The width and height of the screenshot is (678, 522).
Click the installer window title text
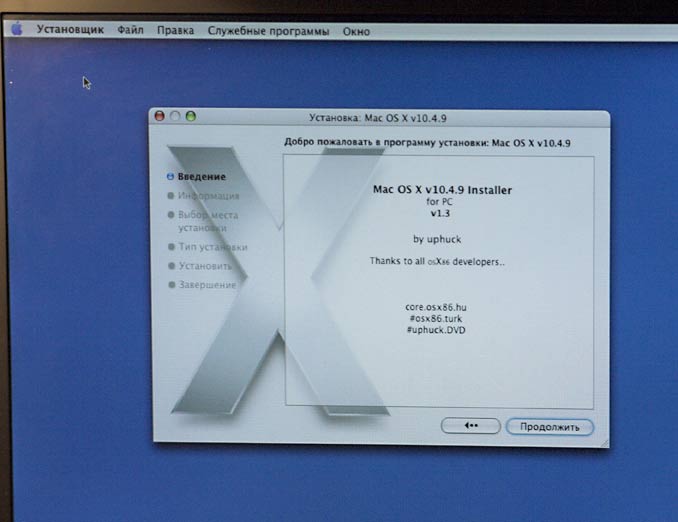pyautogui.click(x=377, y=118)
